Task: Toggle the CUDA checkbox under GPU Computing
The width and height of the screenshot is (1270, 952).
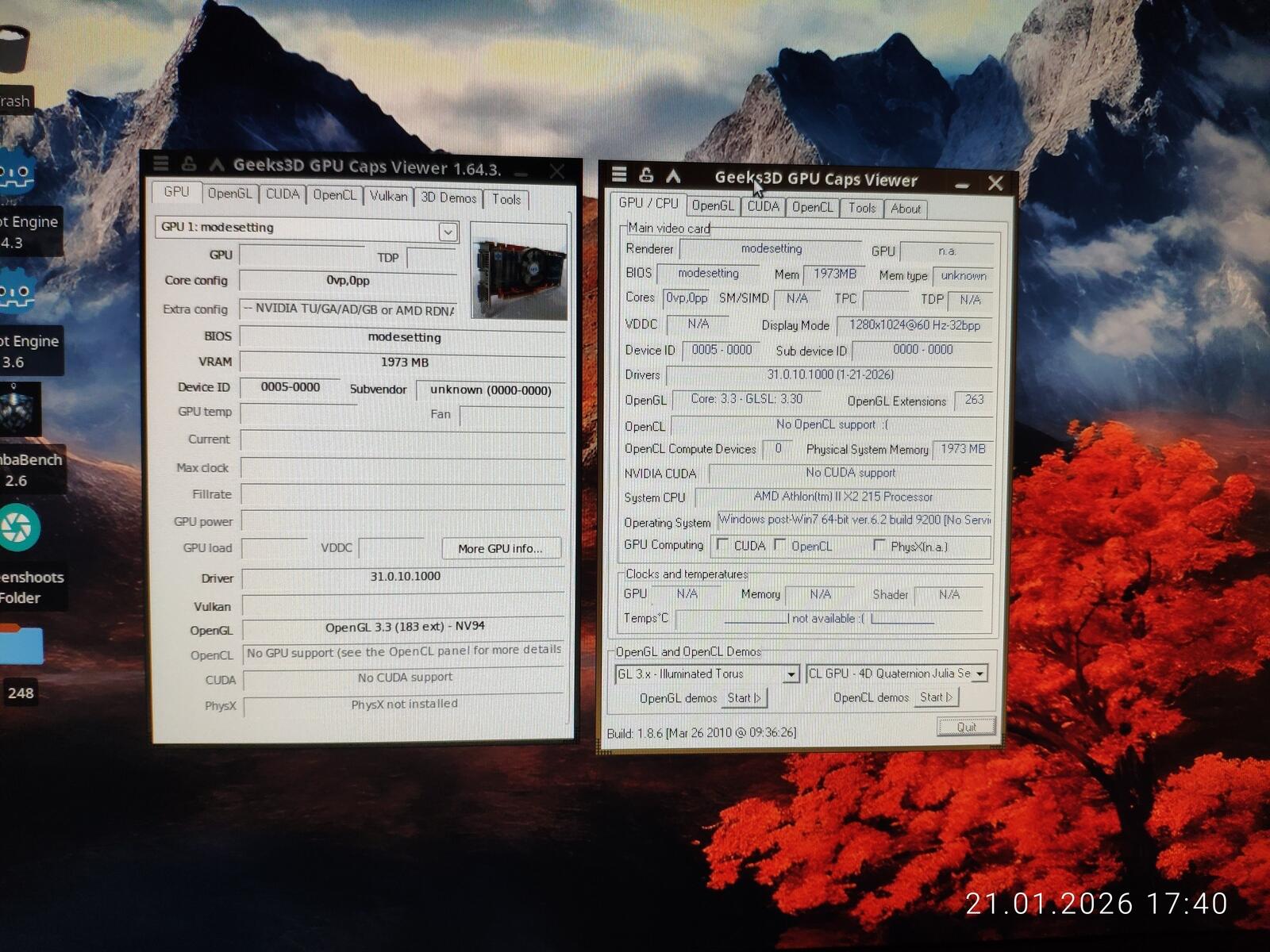Action: tap(722, 544)
